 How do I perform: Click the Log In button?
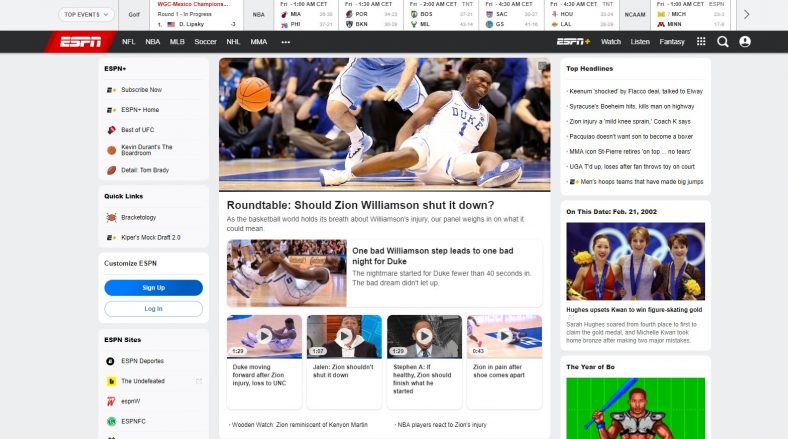point(153,309)
